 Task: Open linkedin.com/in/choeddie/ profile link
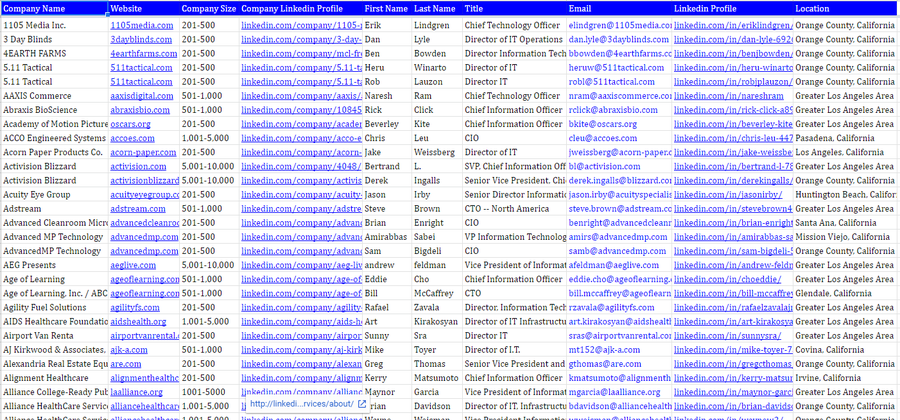point(727,279)
